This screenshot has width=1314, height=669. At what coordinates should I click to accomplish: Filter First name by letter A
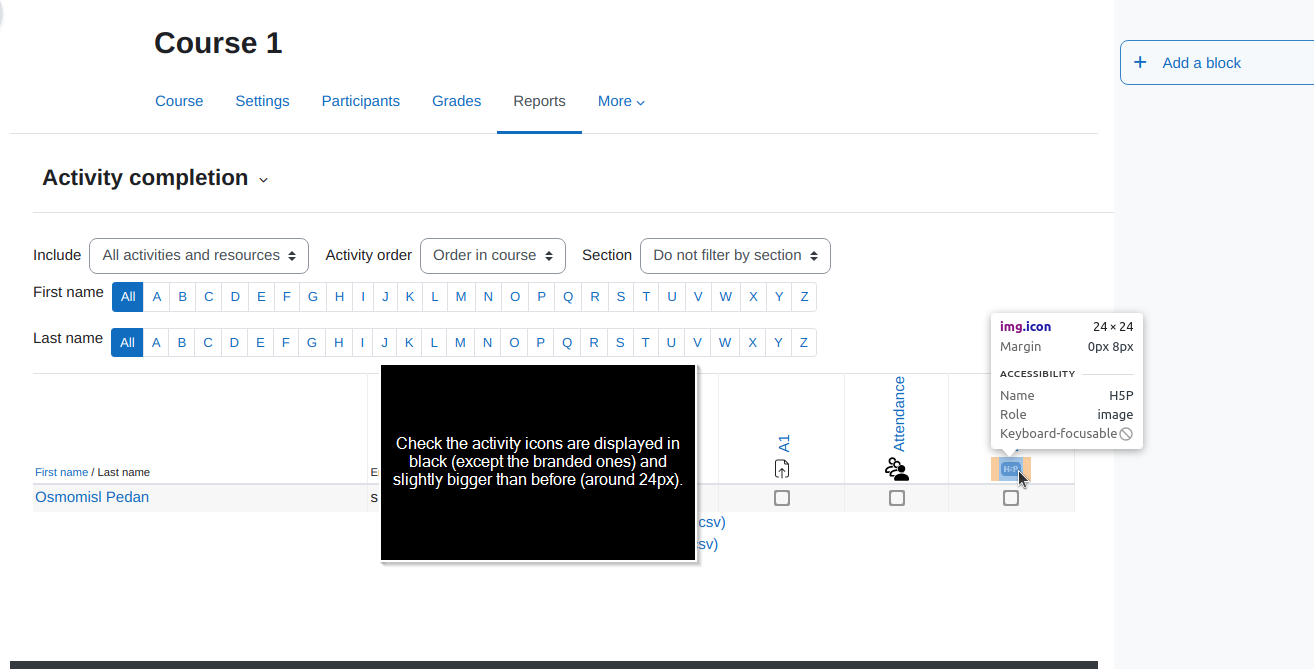pos(157,297)
